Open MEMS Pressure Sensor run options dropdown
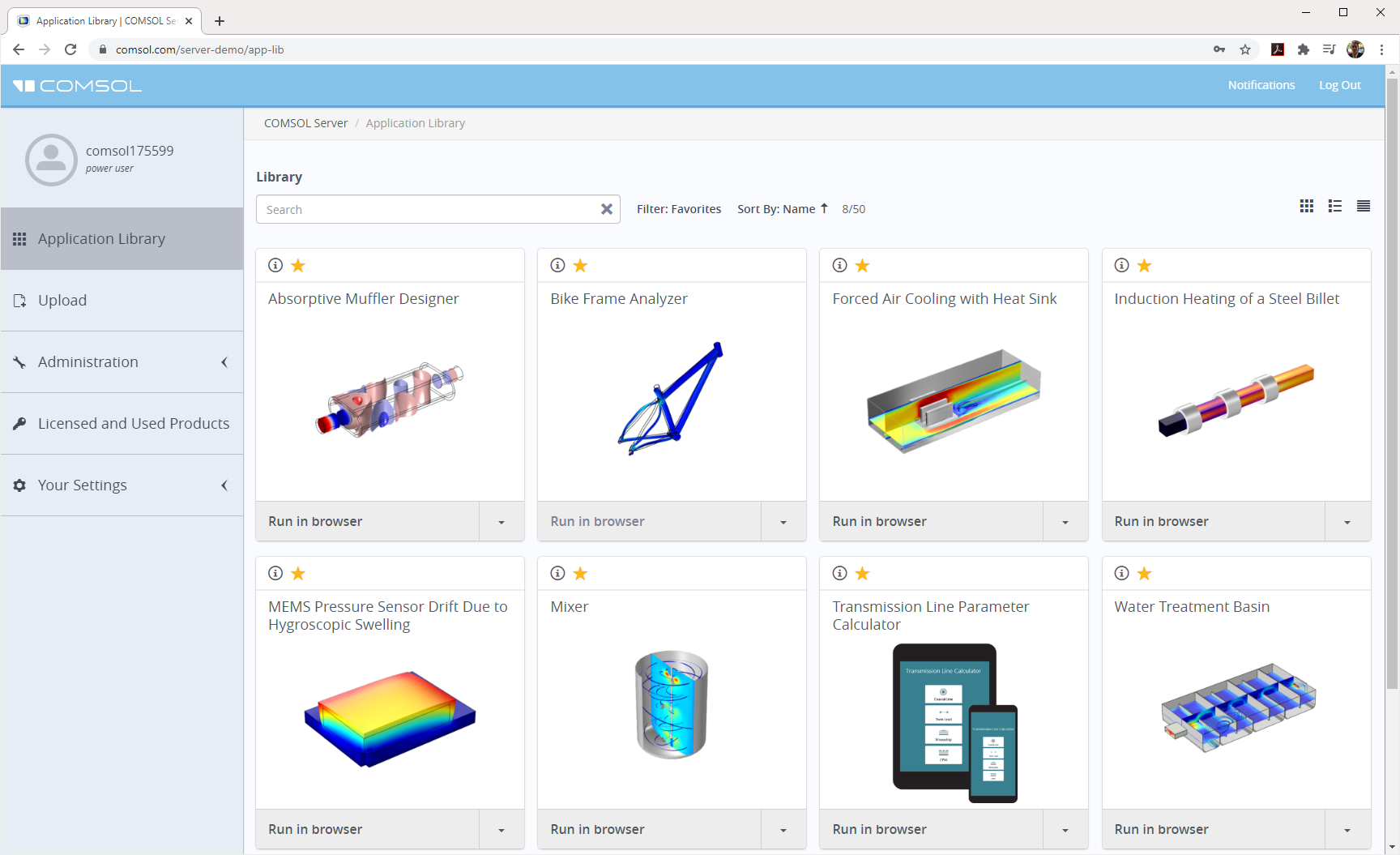Image resolution: width=1400 pixels, height=855 pixels. click(x=502, y=829)
